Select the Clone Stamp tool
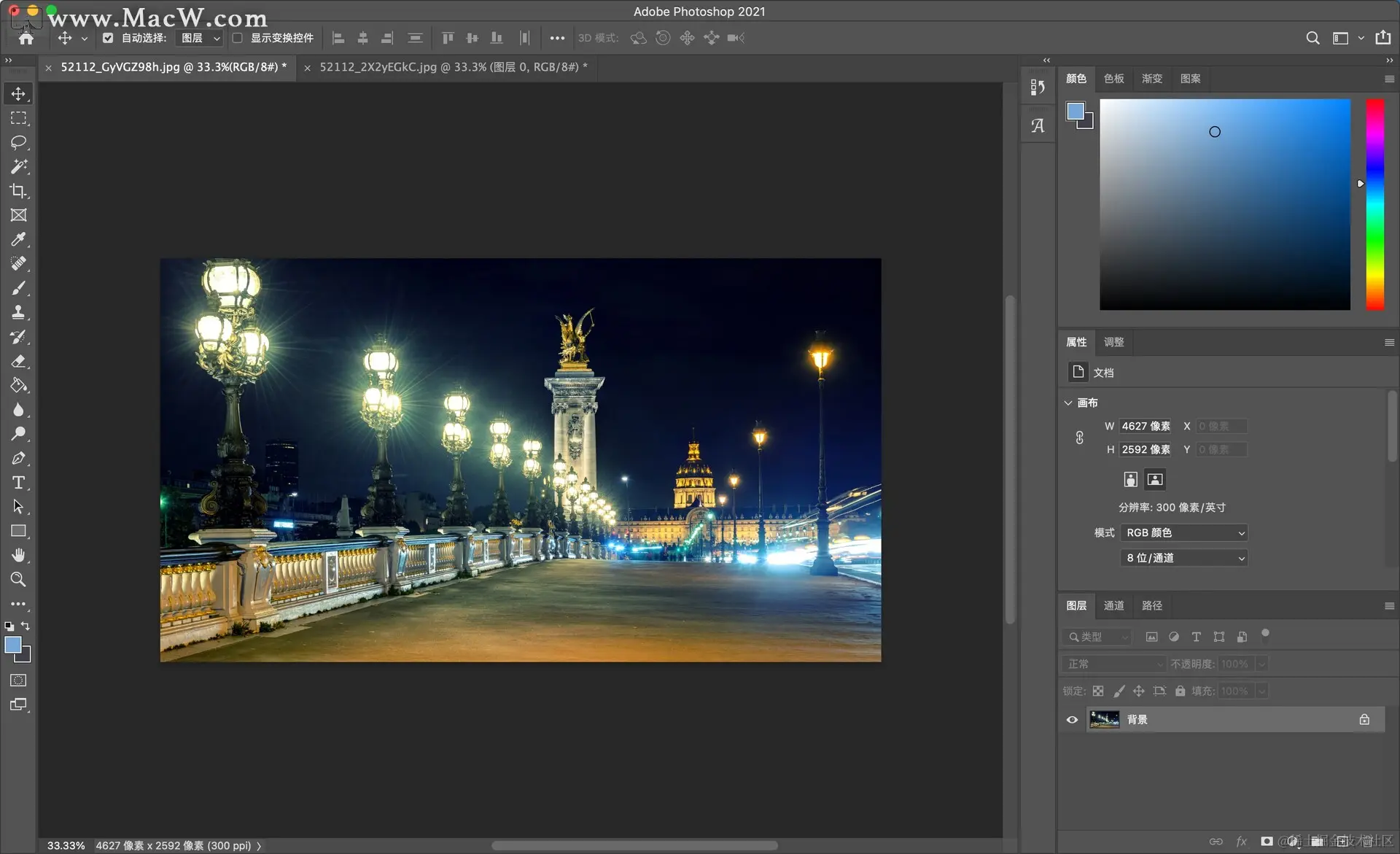Image resolution: width=1400 pixels, height=854 pixels. [x=18, y=312]
